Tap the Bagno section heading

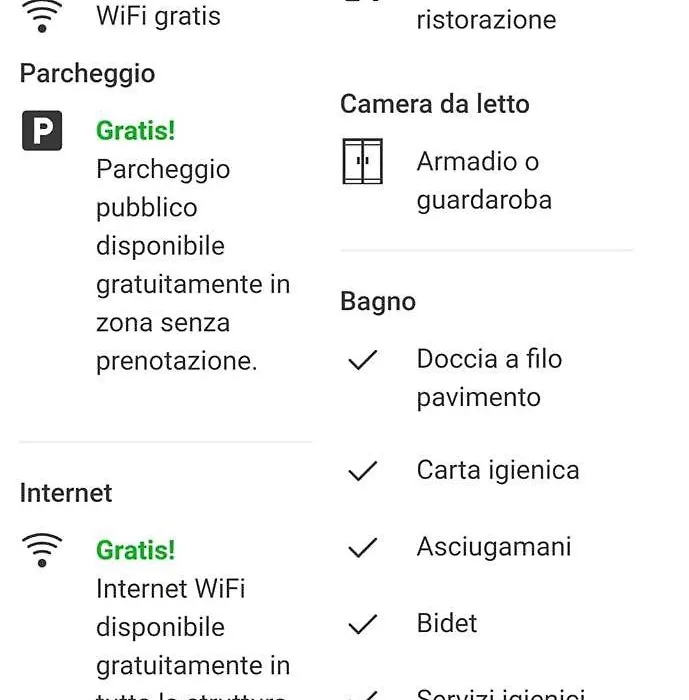pyautogui.click(x=378, y=302)
